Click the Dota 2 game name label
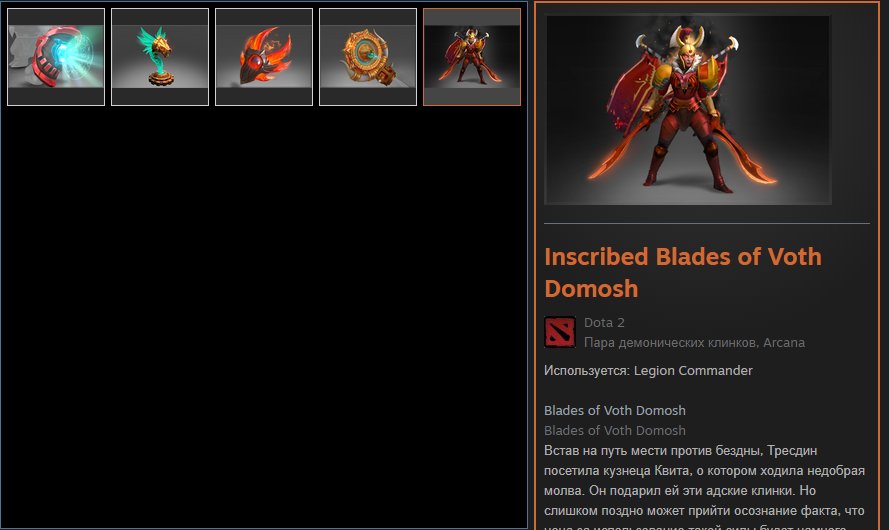The width and height of the screenshot is (889, 530). pos(604,323)
